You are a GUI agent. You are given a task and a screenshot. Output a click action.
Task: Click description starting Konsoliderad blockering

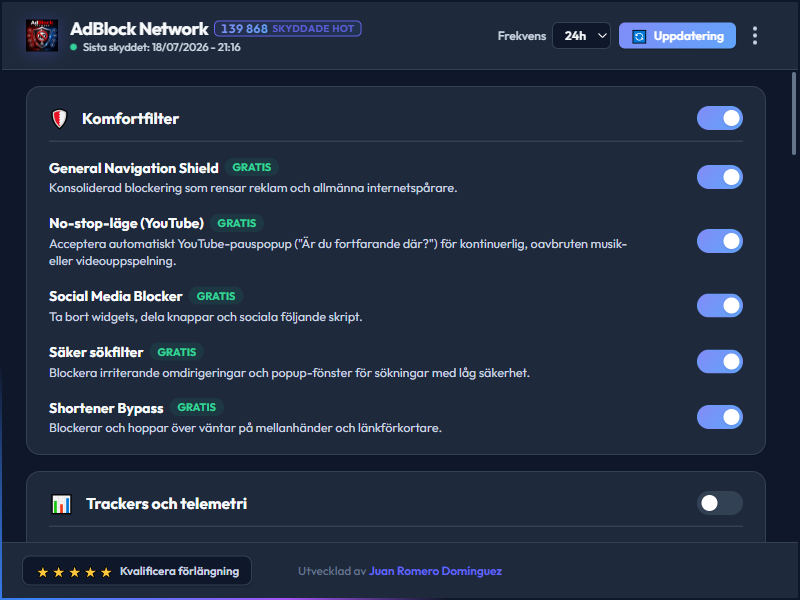coord(253,188)
